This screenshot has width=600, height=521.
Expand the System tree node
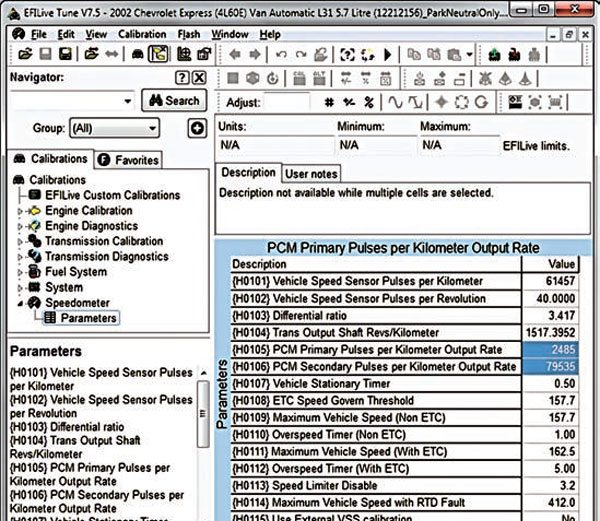pos(20,288)
